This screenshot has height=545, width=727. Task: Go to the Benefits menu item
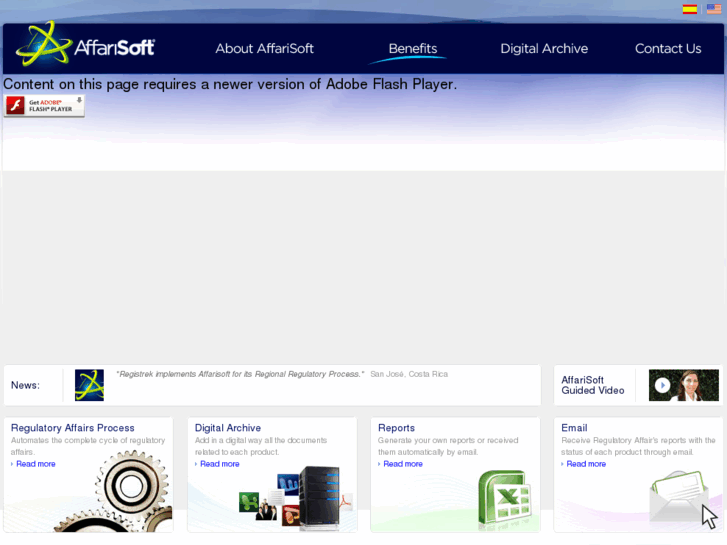click(x=412, y=48)
